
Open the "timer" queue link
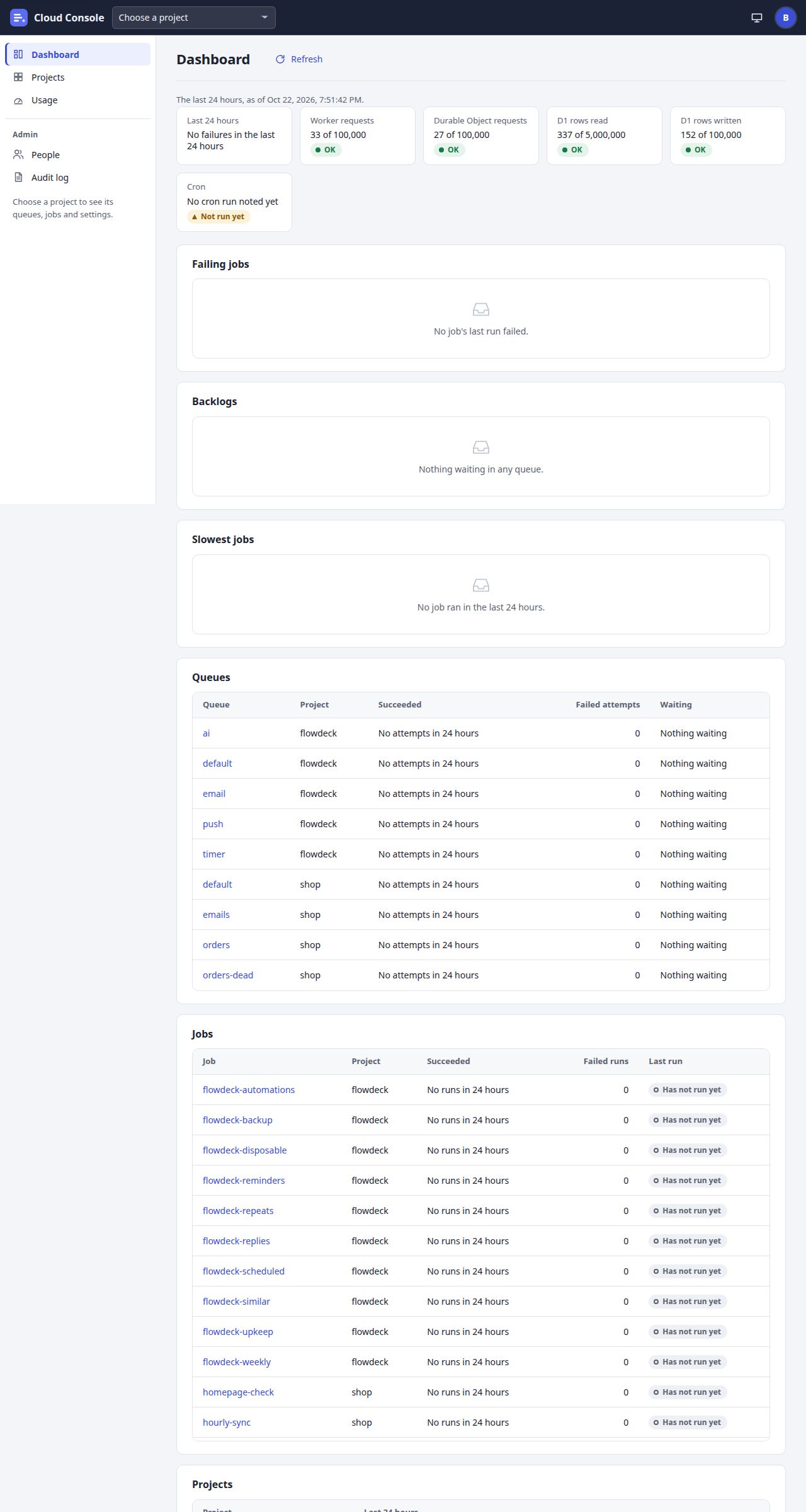tap(214, 854)
